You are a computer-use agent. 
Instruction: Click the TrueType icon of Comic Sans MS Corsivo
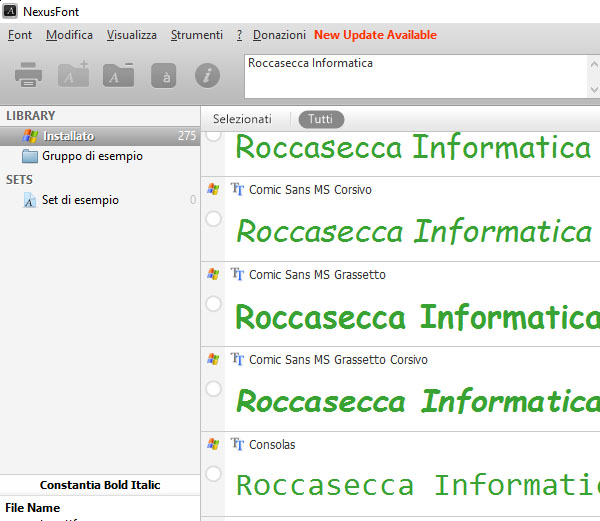[x=237, y=189]
